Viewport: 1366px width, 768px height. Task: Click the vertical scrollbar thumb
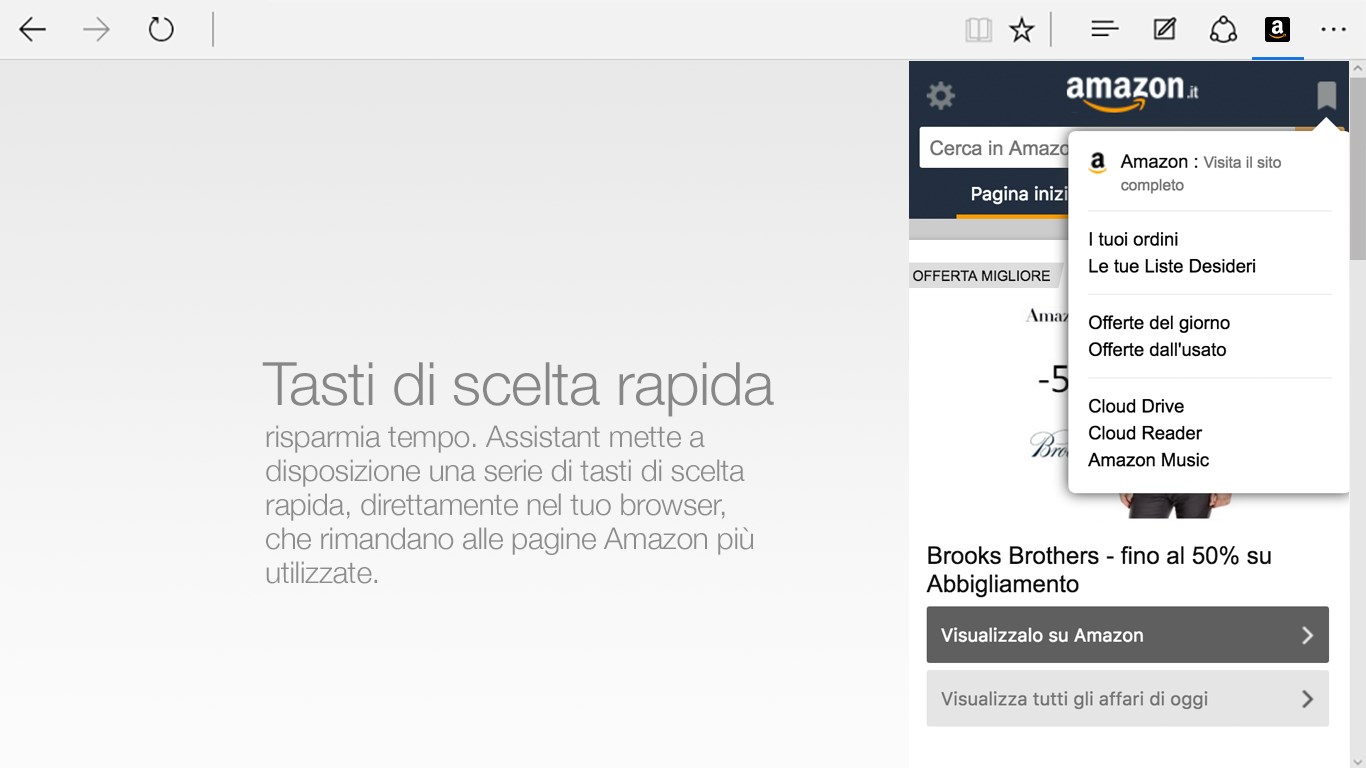click(x=1358, y=170)
